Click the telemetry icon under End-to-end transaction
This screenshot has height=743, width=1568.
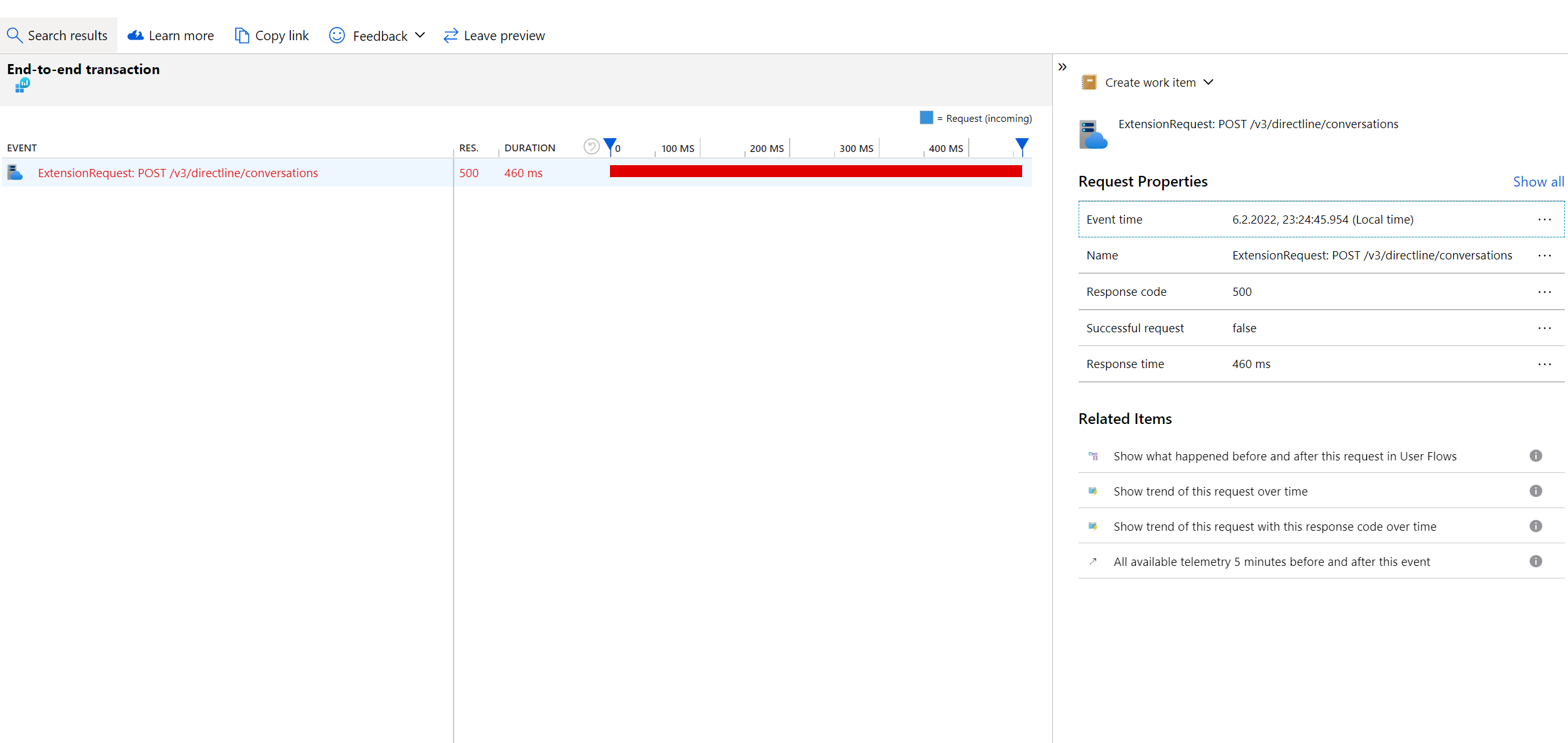point(23,84)
